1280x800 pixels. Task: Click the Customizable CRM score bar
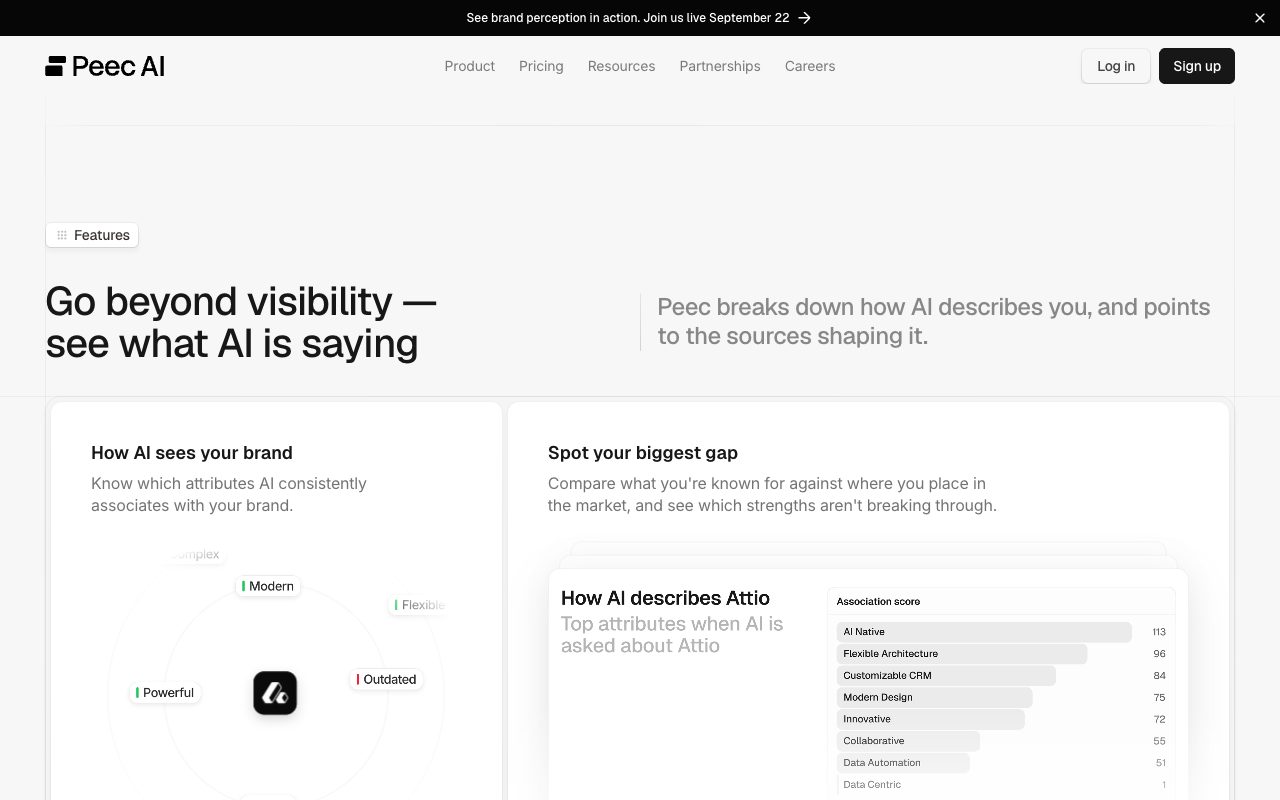[x=946, y=676]
